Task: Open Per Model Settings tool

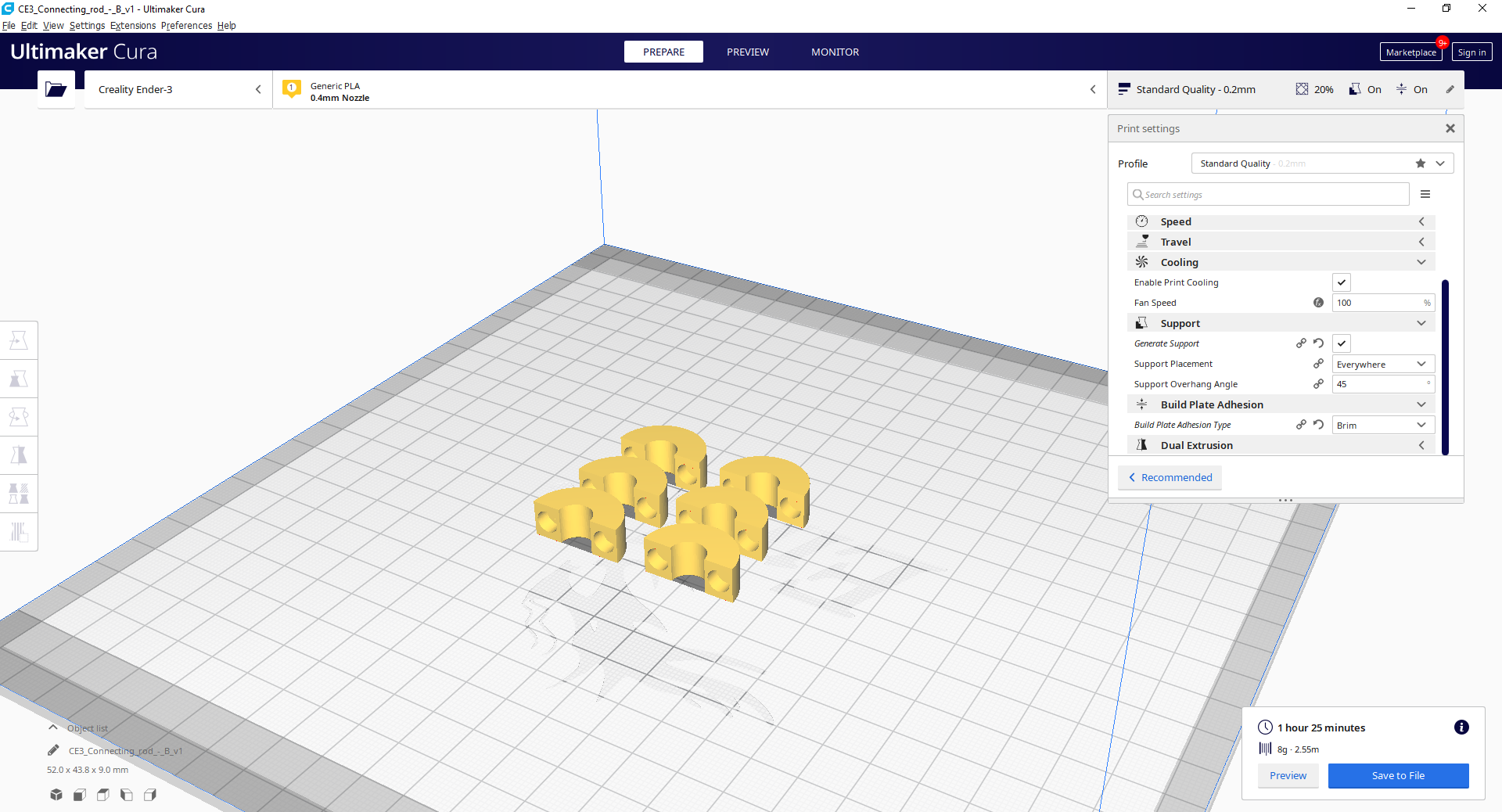Action: coord(19,494)
